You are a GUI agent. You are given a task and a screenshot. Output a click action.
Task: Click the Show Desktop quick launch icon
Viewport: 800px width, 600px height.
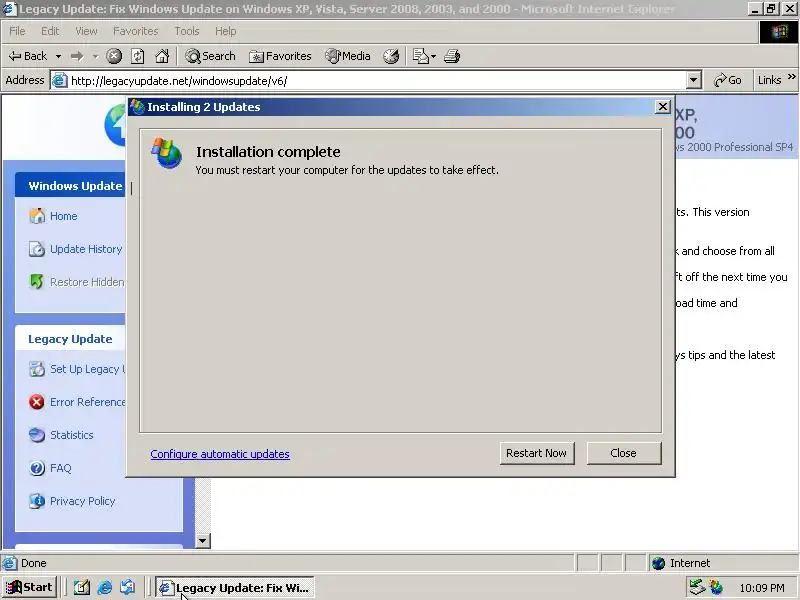[82, 588]
